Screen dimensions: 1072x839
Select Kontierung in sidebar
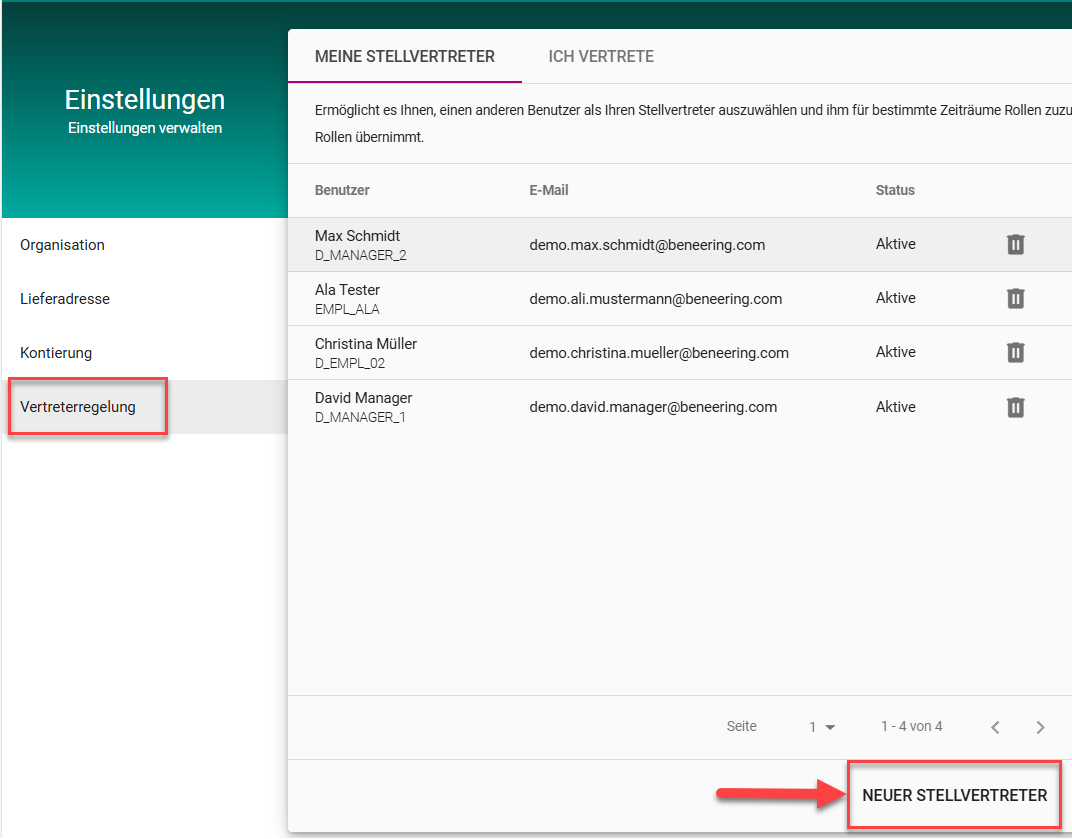(x=56, y=353)
